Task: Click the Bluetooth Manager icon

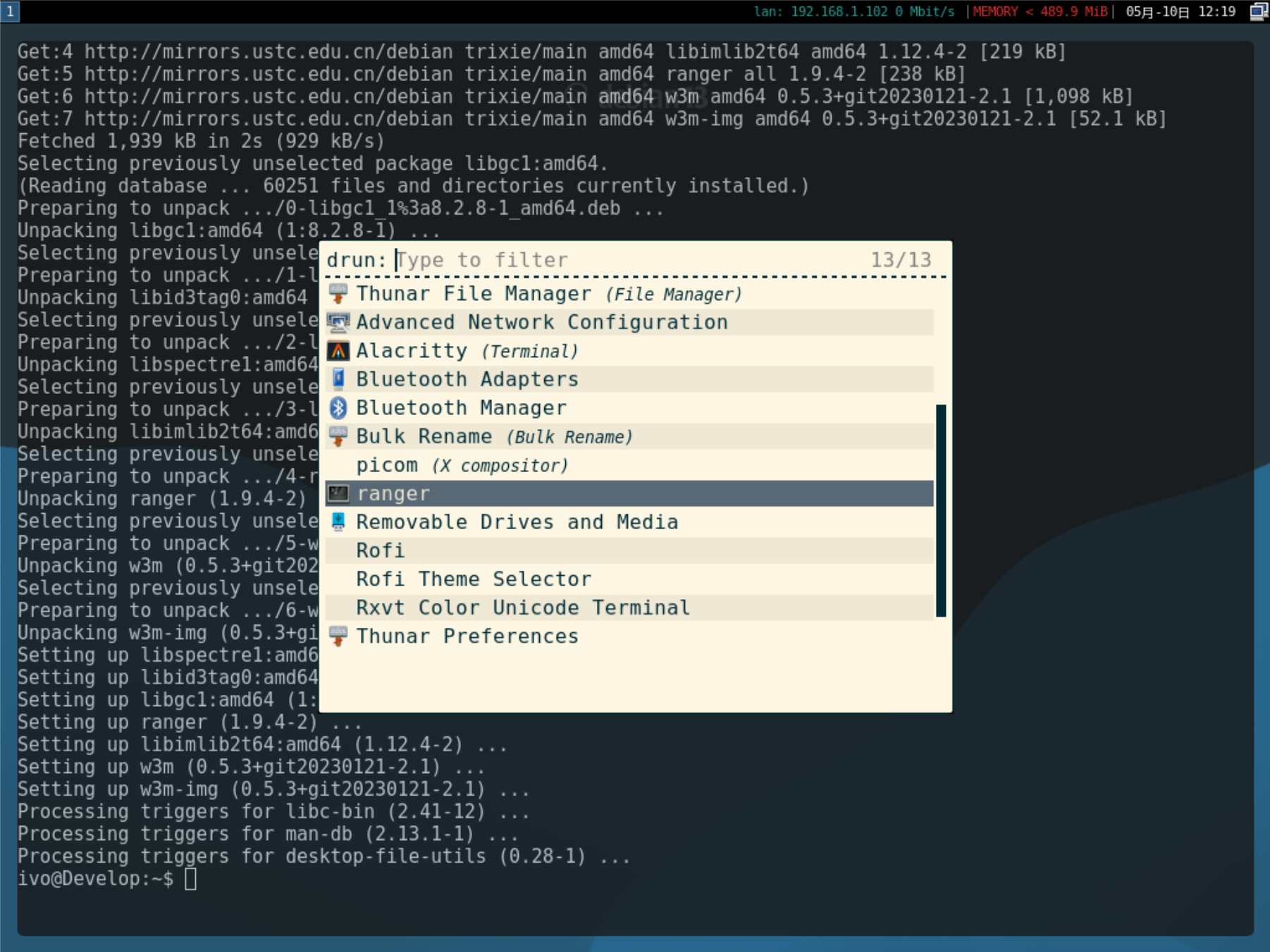Action: point(338,408)
